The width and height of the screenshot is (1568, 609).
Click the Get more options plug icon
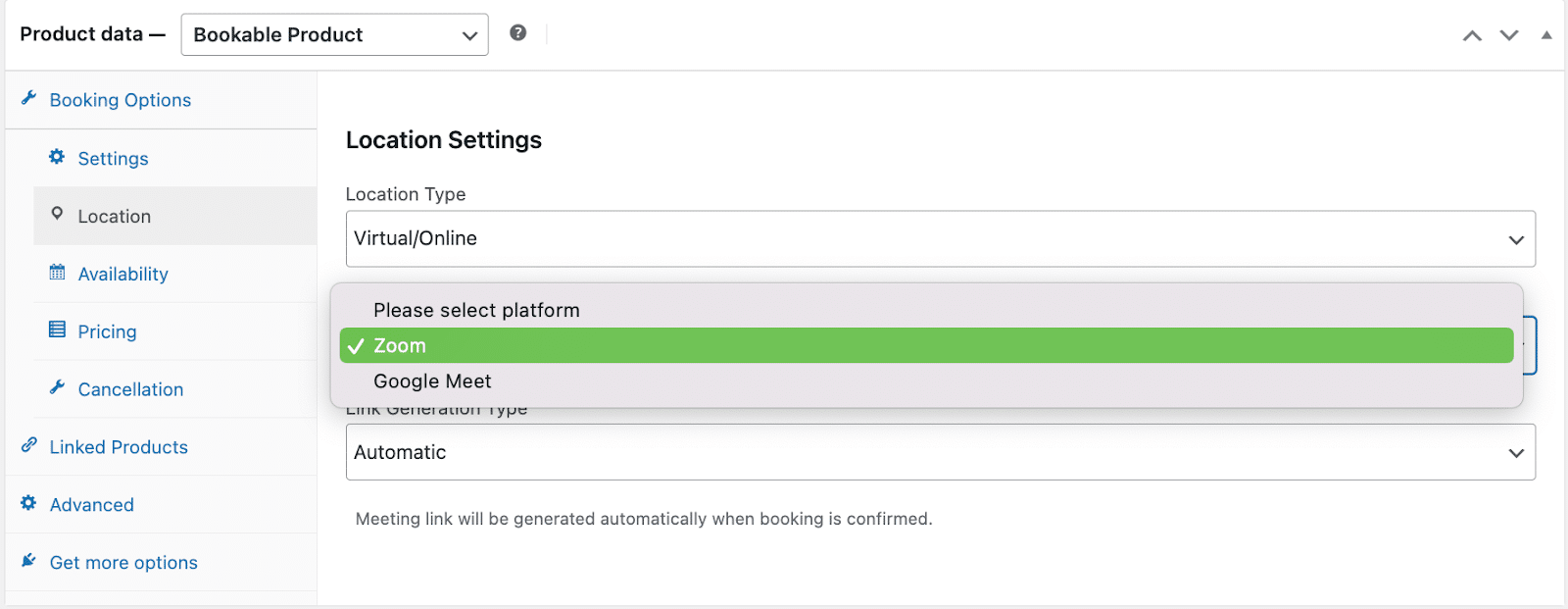[28, 561]
